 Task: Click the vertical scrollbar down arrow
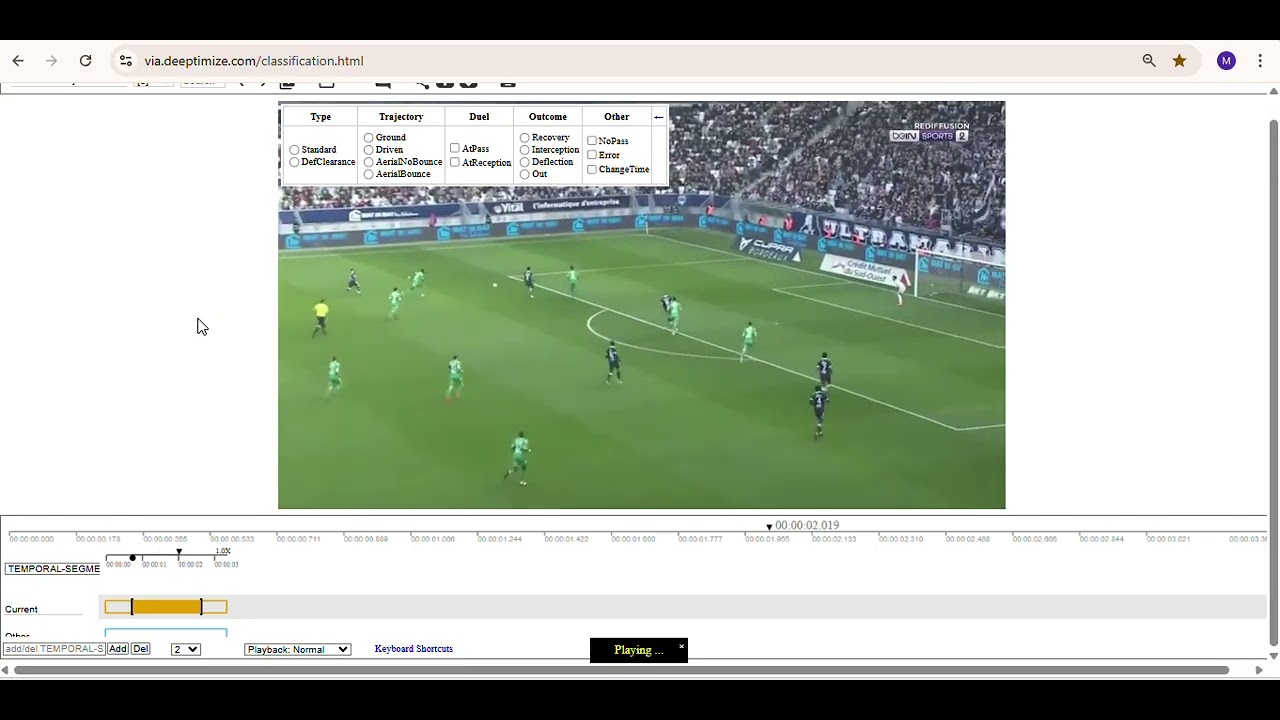tap(1273, 656)
